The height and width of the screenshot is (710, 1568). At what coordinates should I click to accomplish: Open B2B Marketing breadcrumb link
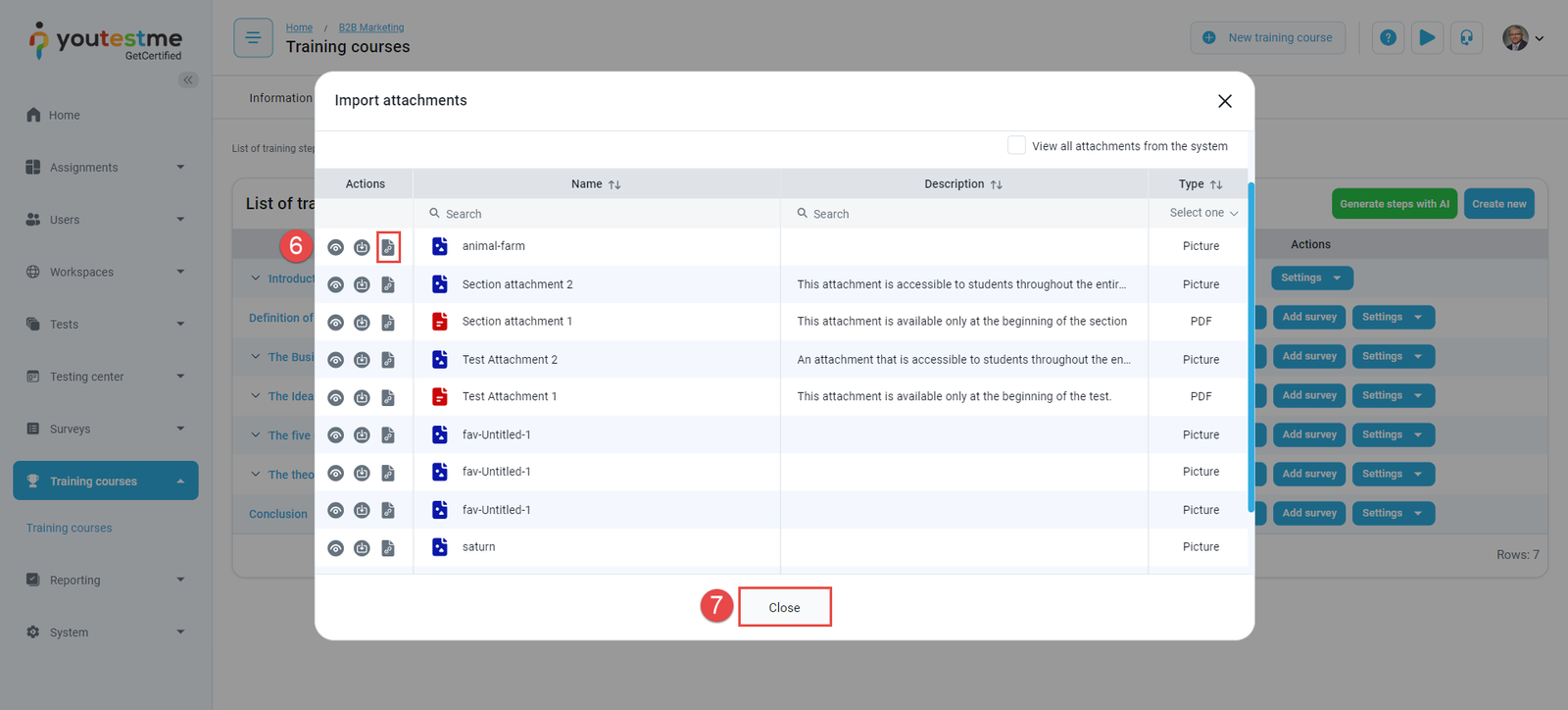[371, 27]
